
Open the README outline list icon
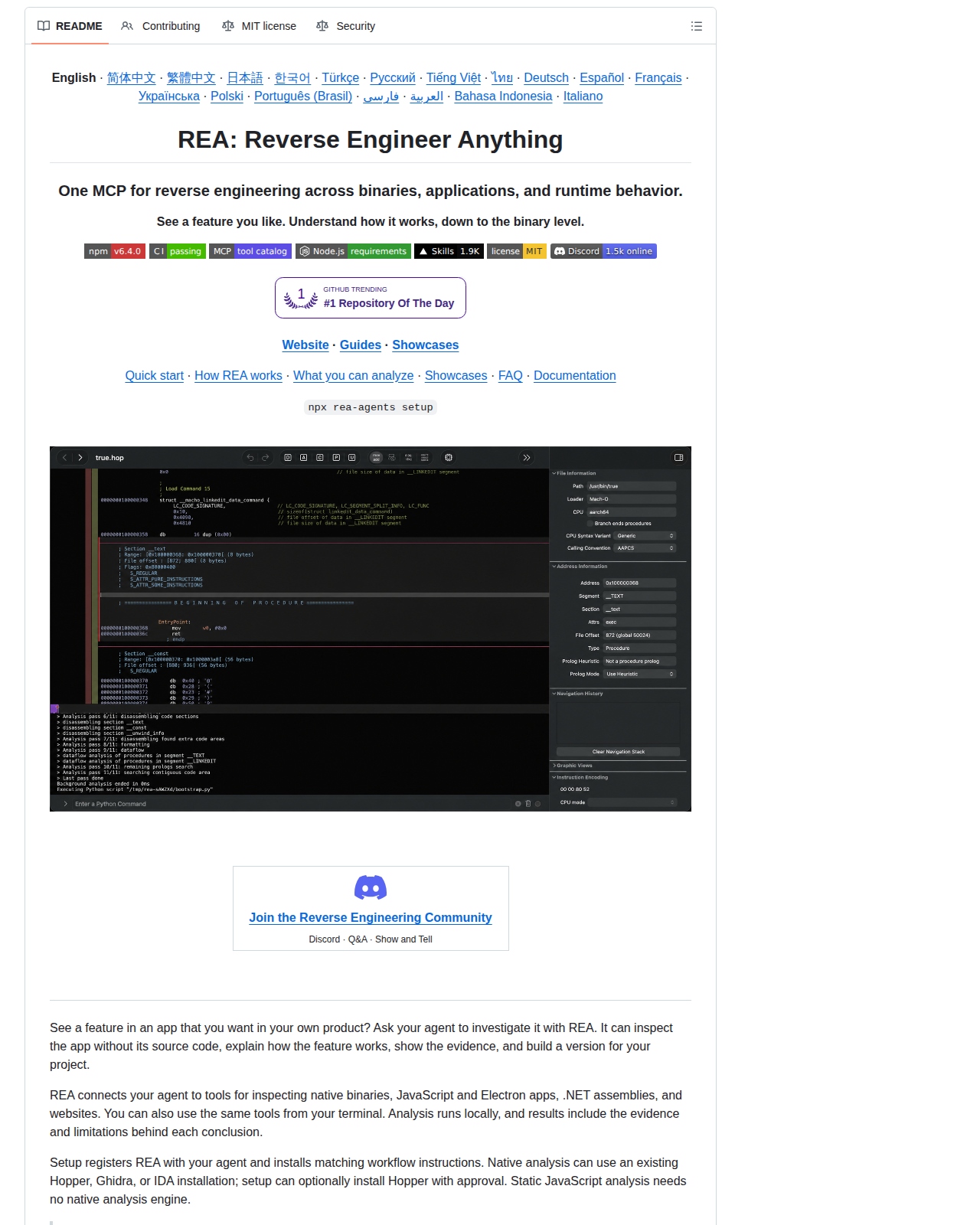(x=696, y=26)
